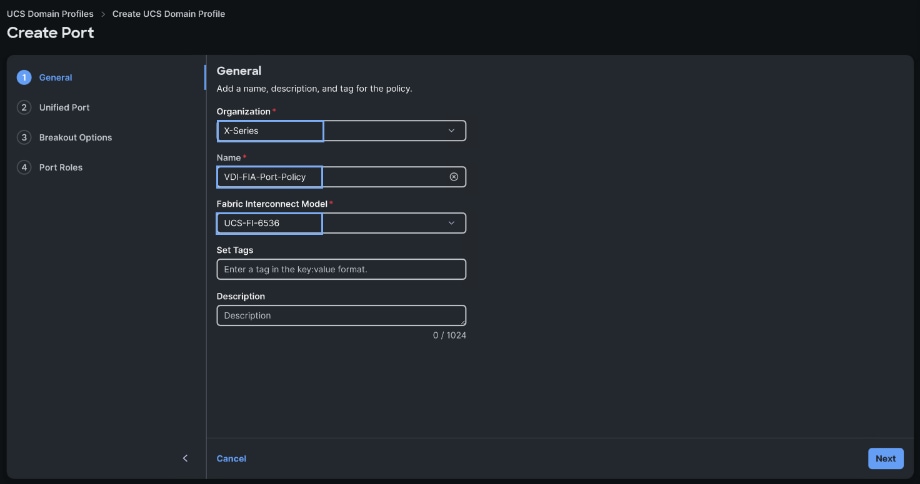Click the 0 / 1024 character counter
This screenshot has height=484, width=920.
point(449,335)
